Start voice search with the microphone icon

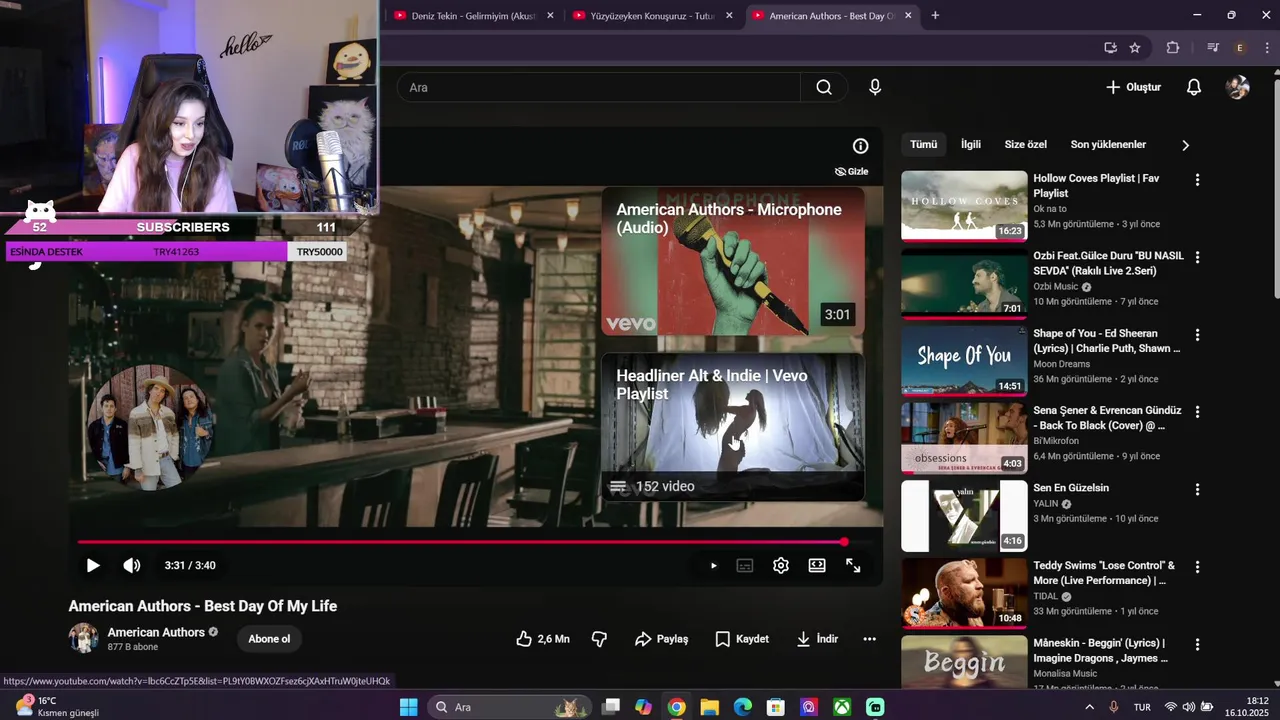click(875, 87)
